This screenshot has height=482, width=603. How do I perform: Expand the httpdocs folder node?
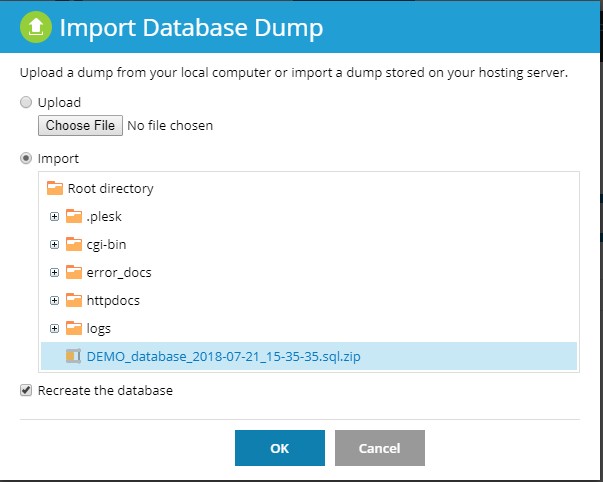coord(54,300)
